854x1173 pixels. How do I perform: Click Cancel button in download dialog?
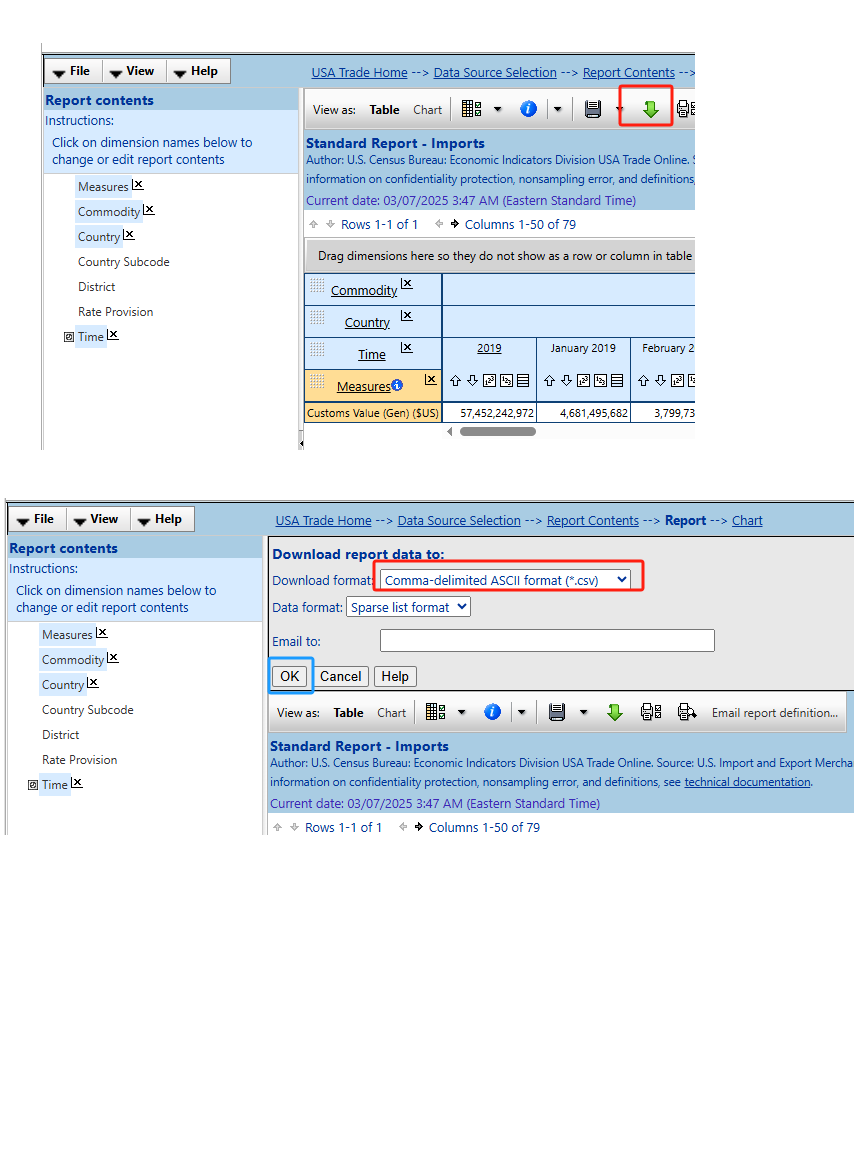click(x=340, y=676)
